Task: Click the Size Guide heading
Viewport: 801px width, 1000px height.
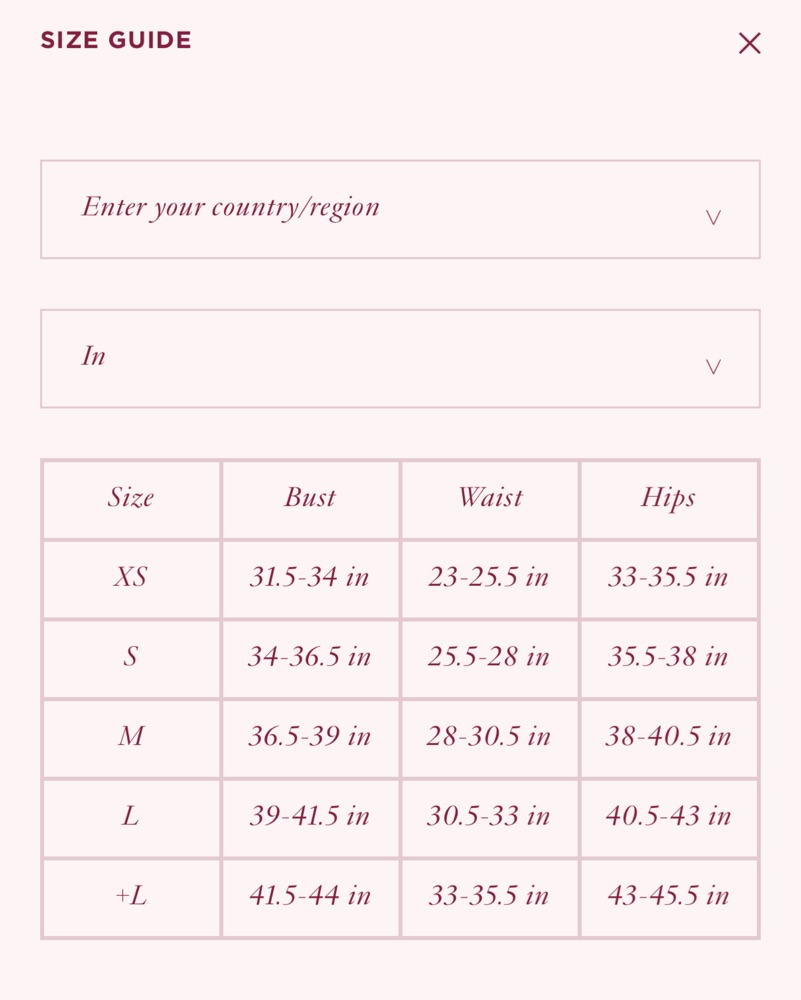Action: [116, 41]
